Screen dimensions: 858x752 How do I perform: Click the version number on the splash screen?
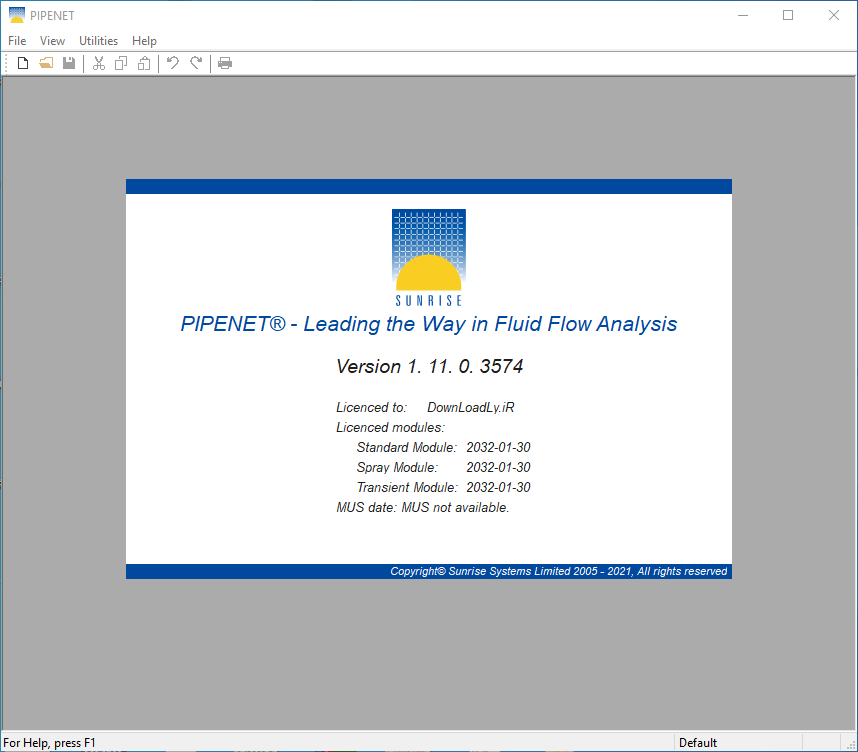tap(429, 366)
